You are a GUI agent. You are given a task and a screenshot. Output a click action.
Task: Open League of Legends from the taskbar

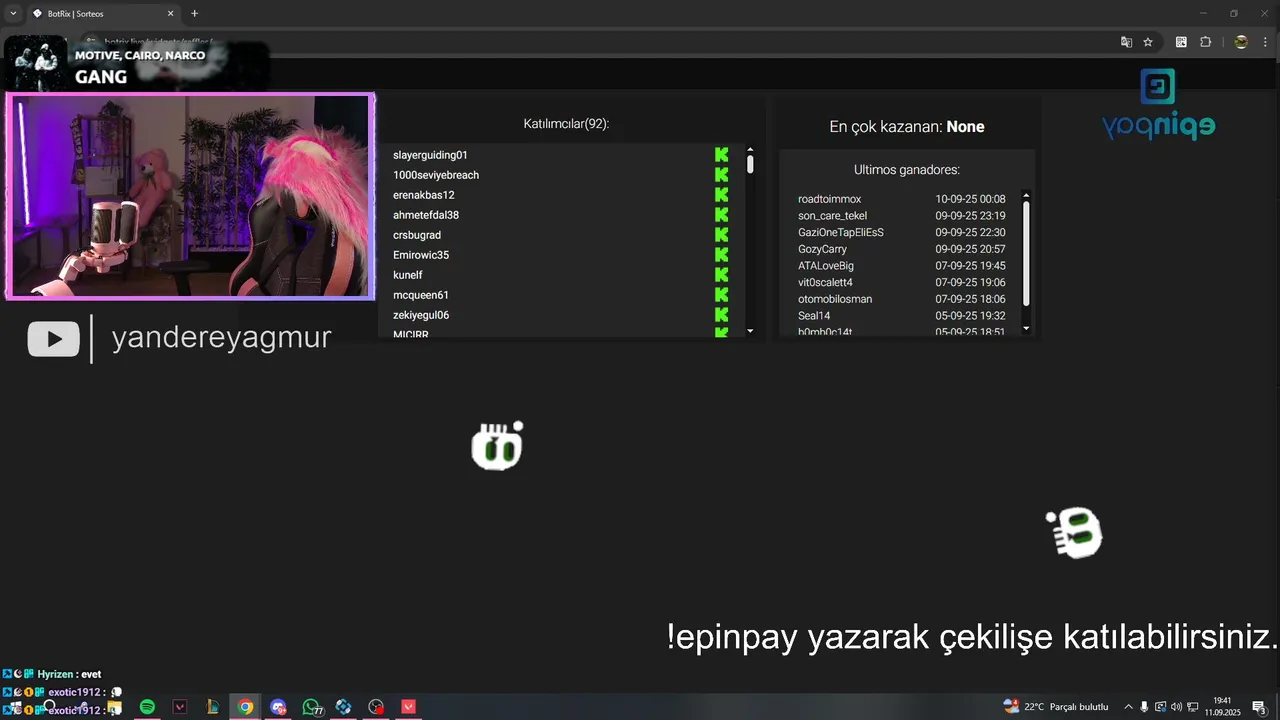tap(213, 707)
